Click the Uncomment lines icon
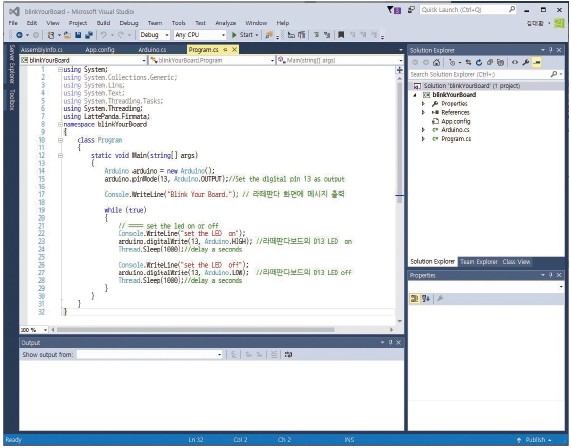This screenshot has height=448, width=571. pyautogui.click(x=327, y=35)
